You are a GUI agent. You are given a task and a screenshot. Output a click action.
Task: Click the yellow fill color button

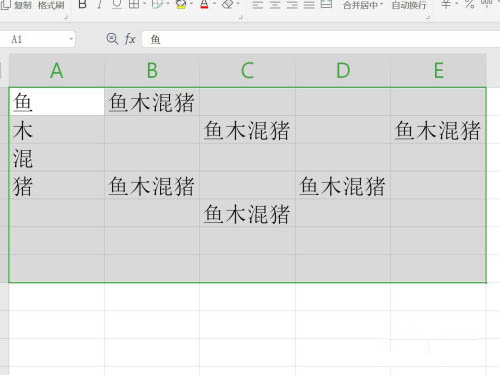(x=181, y=4)
